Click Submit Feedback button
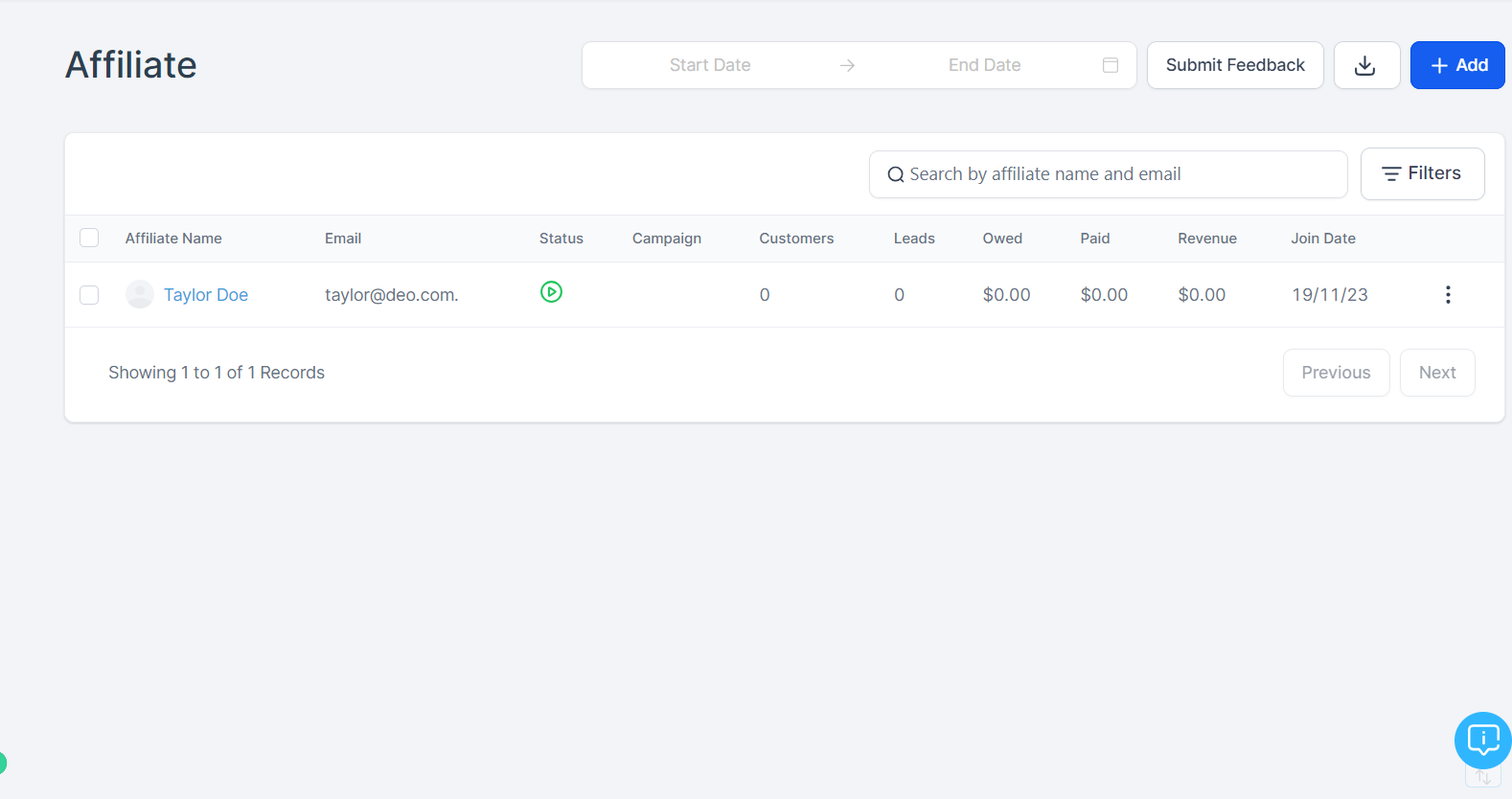 click(x=1235, y=65)
